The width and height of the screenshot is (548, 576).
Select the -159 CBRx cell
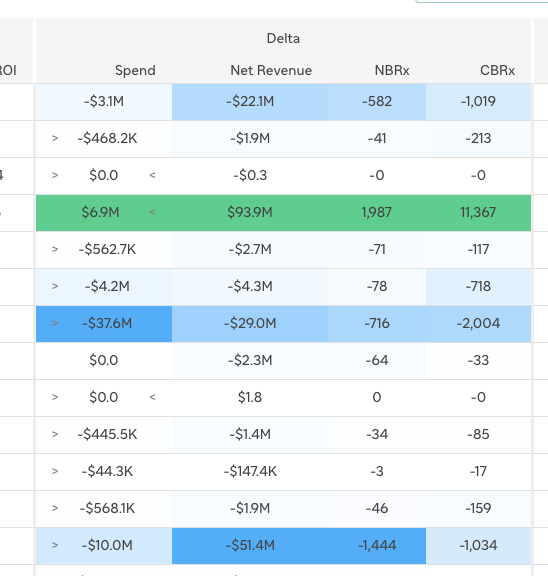click(478, 508)
